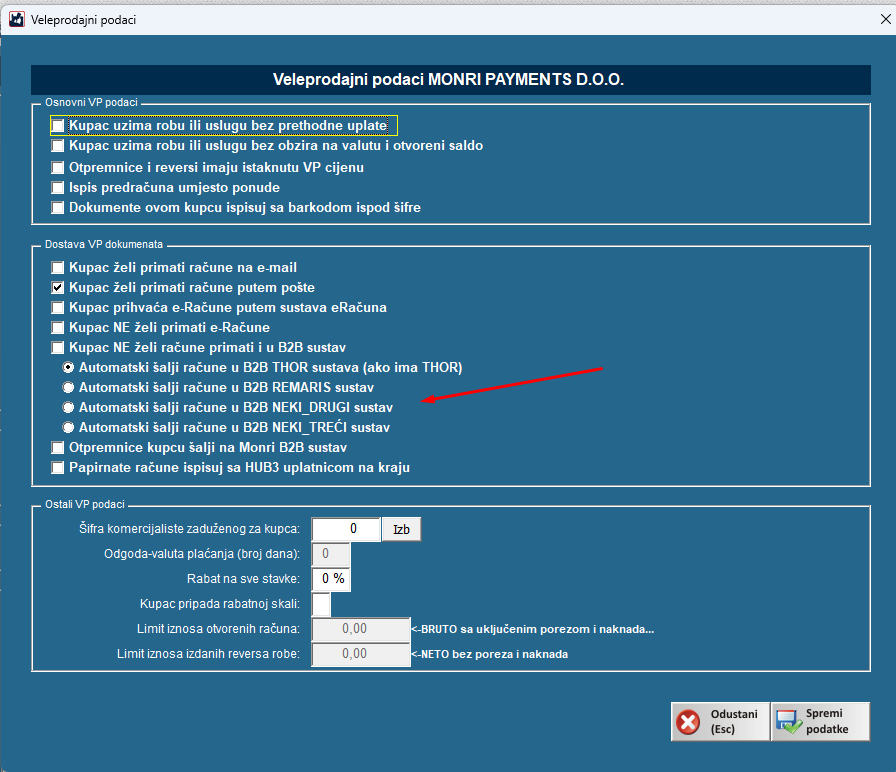Click the '<-NETO bez poreza i naknada' note
This screenshot has height=772, width=896.
(490, 654)
